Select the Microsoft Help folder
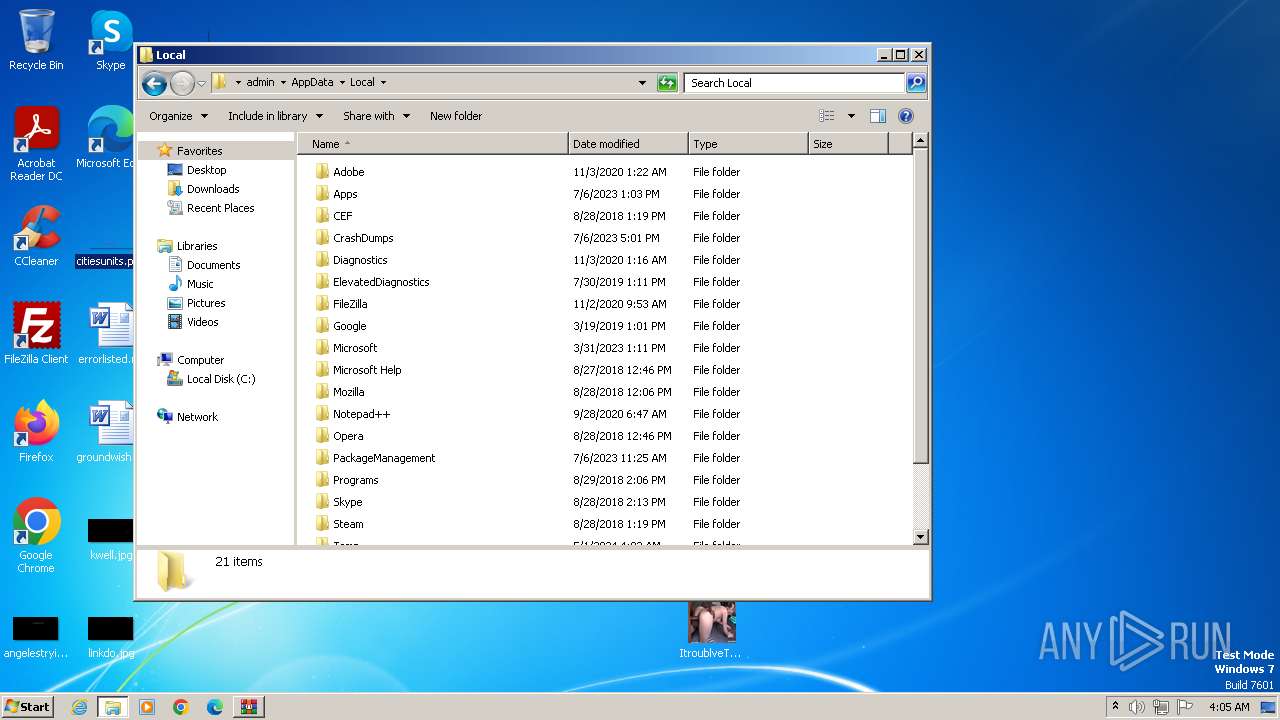 [367, 370]
